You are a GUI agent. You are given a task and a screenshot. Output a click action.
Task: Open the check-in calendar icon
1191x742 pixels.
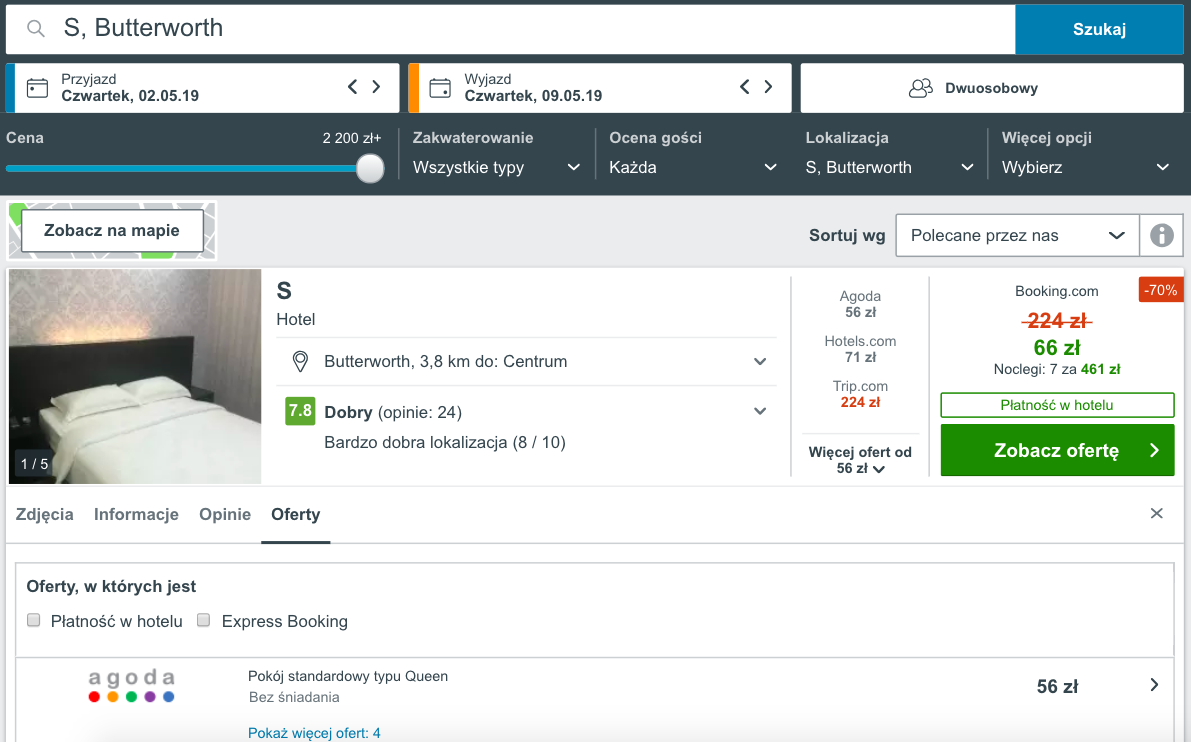click(x=37, y=88)
